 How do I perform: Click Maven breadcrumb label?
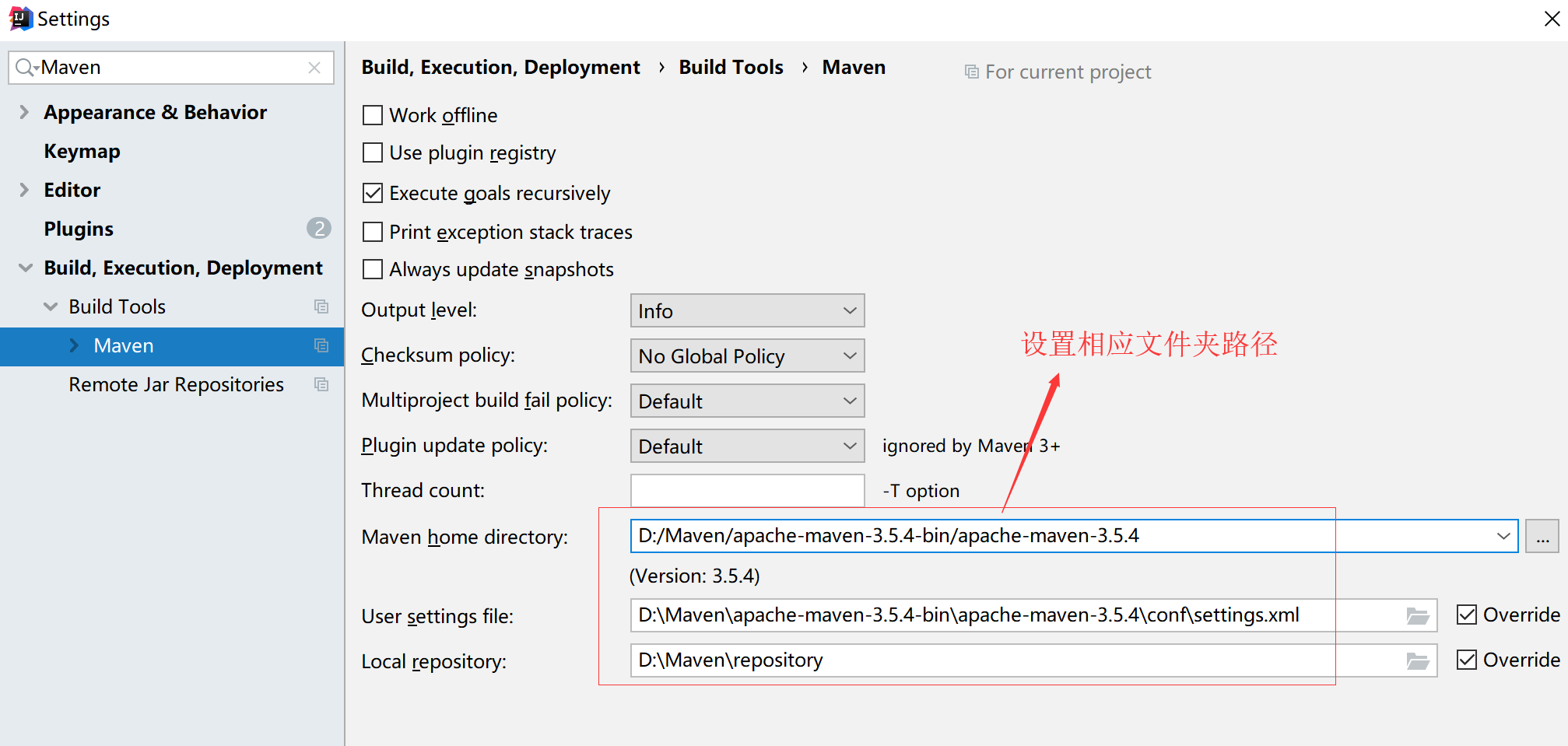tap(854, 68)
